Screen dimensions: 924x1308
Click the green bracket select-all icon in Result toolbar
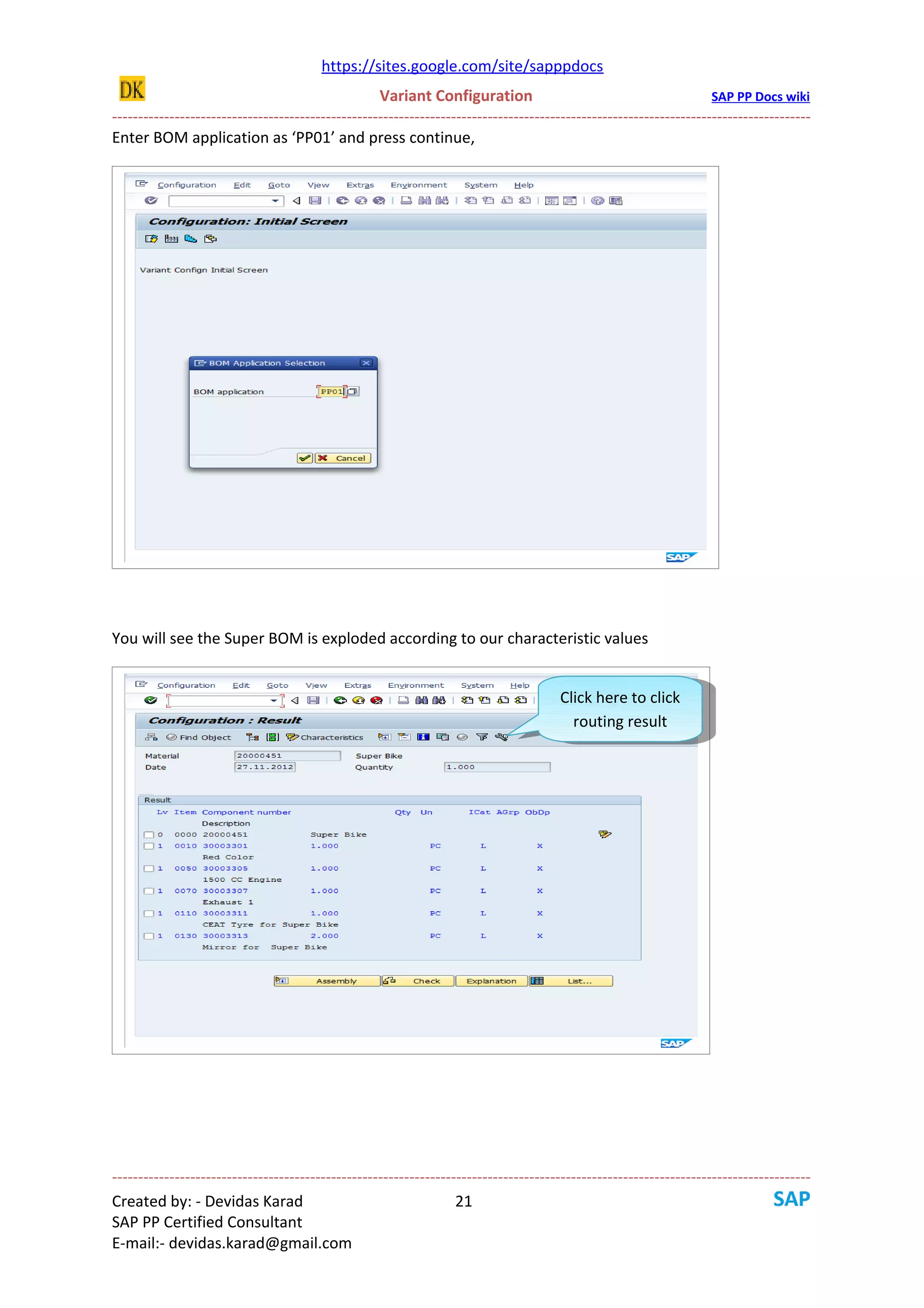273,737
